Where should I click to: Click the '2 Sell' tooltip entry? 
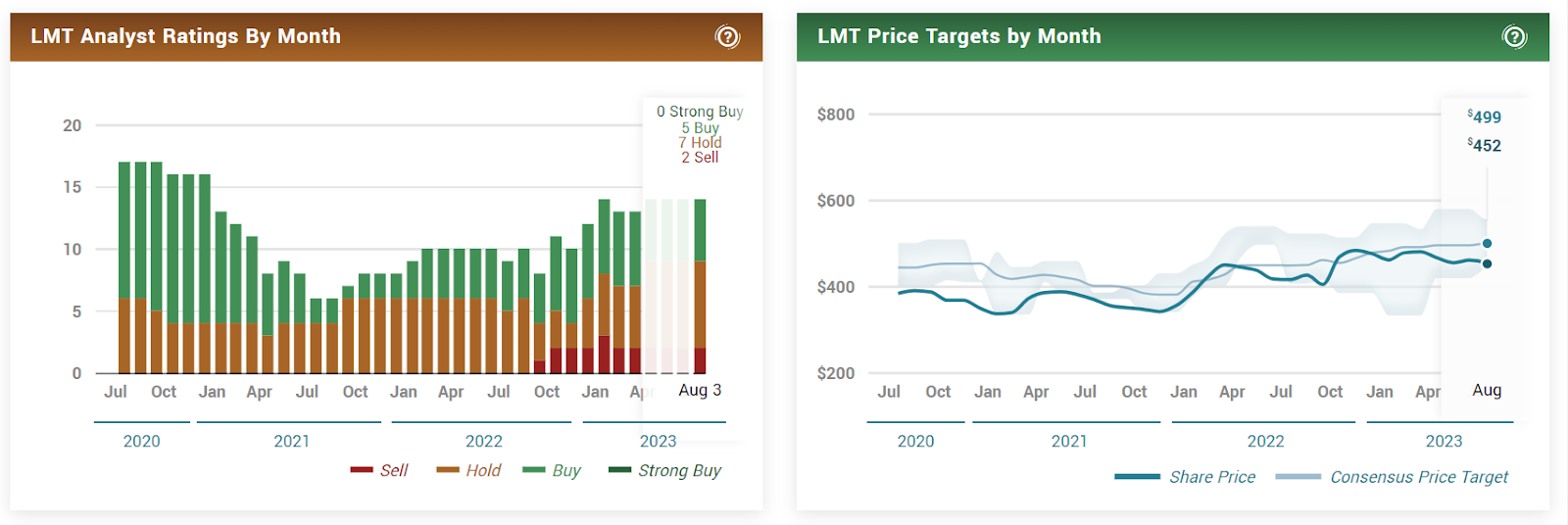coord(700,157)
